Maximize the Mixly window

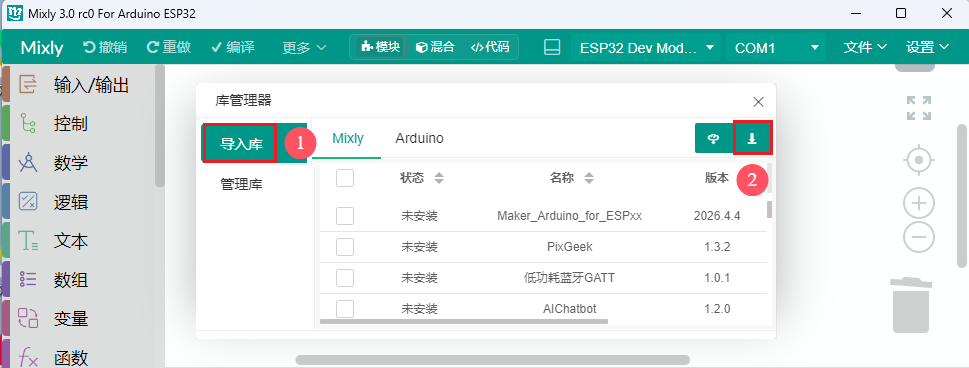coord(901,13)
